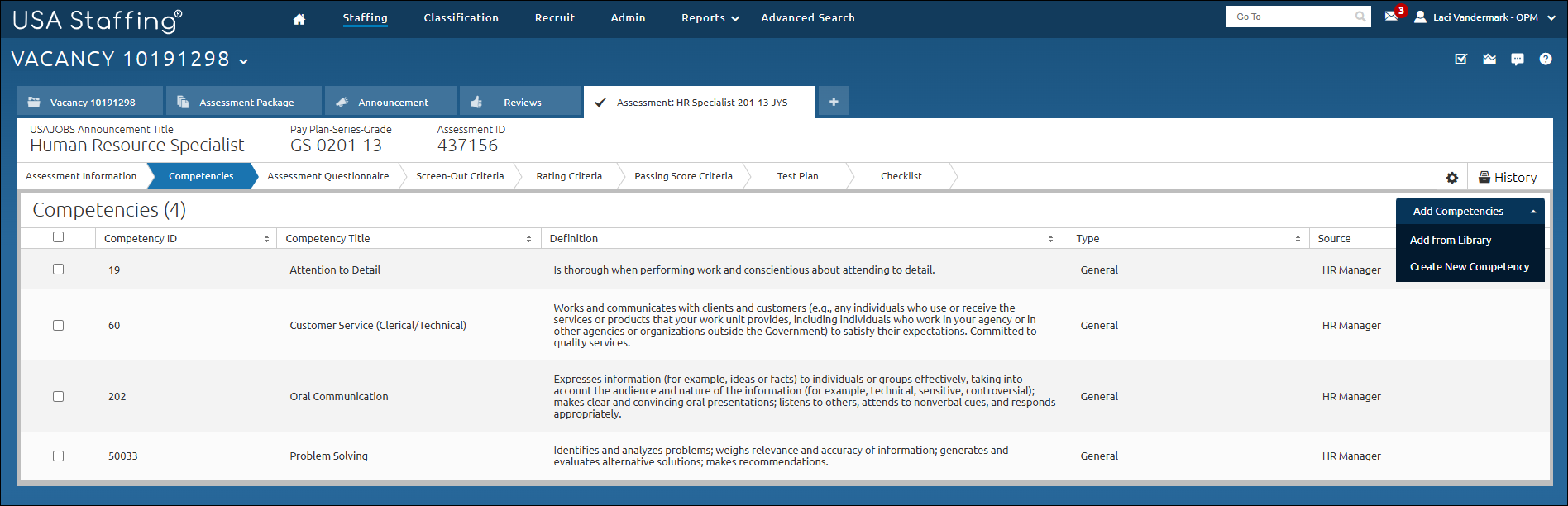Click the Reviews thumbs-up icon
This screenshot has height=506, width=1568.
point(476,103)
